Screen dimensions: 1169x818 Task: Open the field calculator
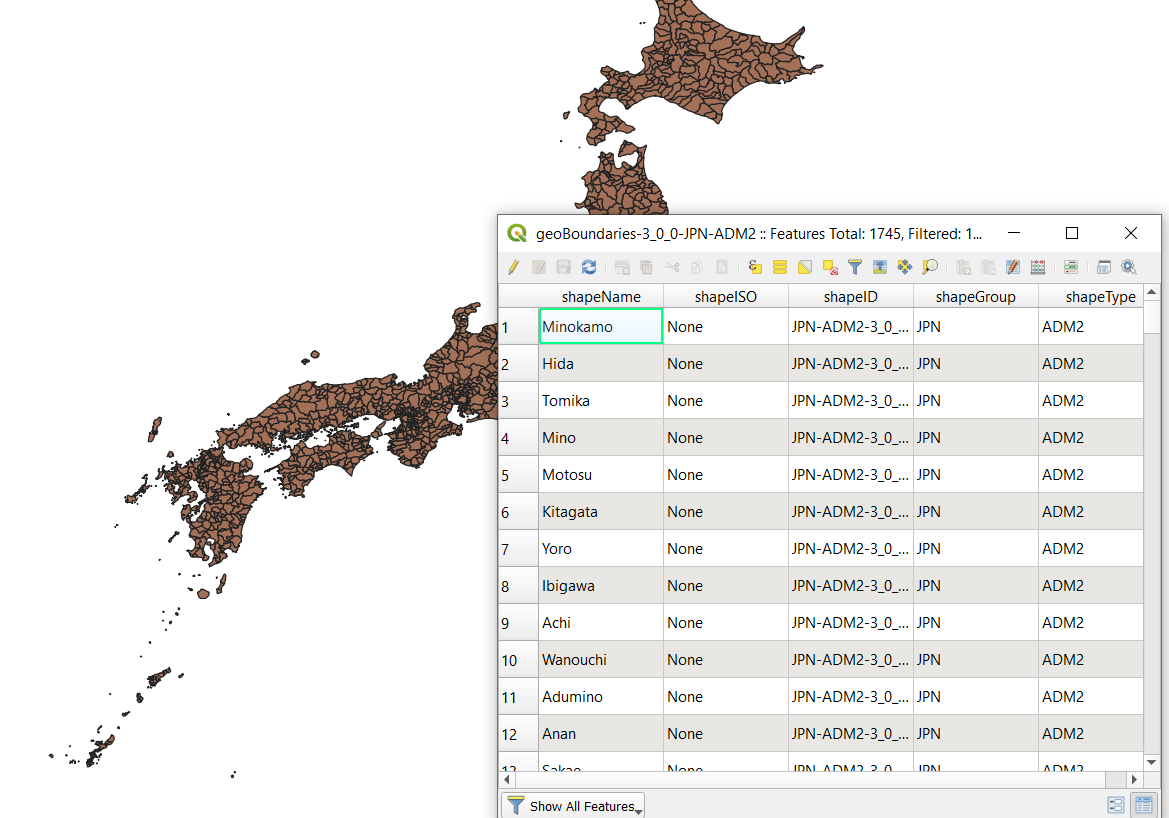[1037, 266]
